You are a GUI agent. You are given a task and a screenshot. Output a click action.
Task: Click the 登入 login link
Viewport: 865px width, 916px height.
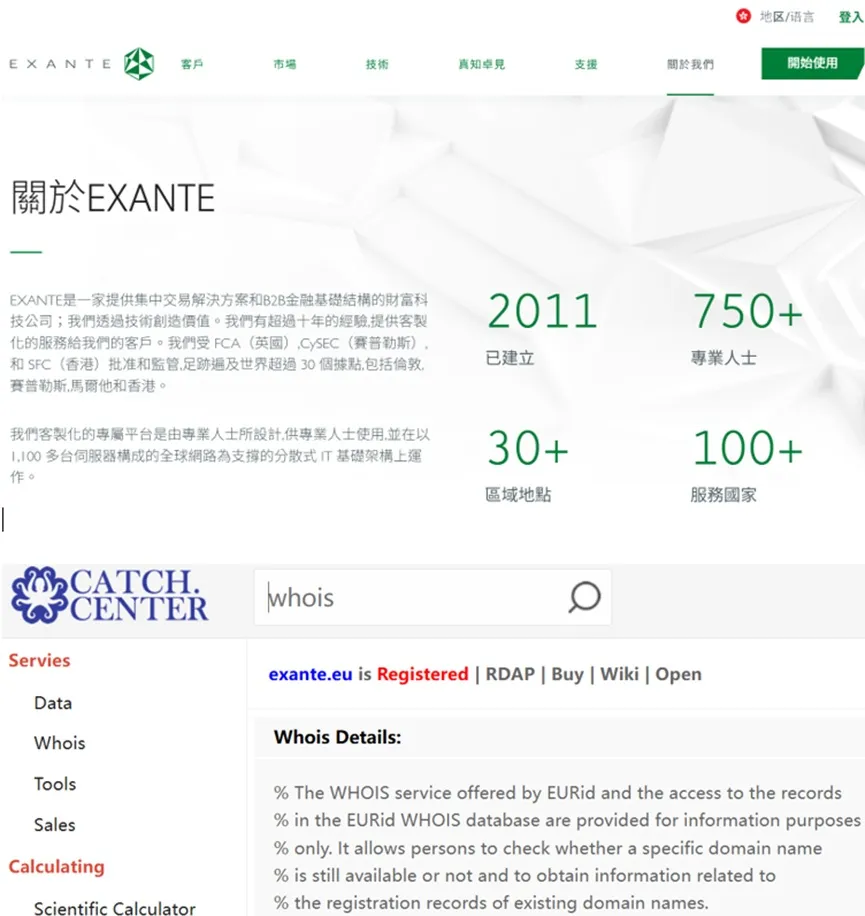pos(851,17)
